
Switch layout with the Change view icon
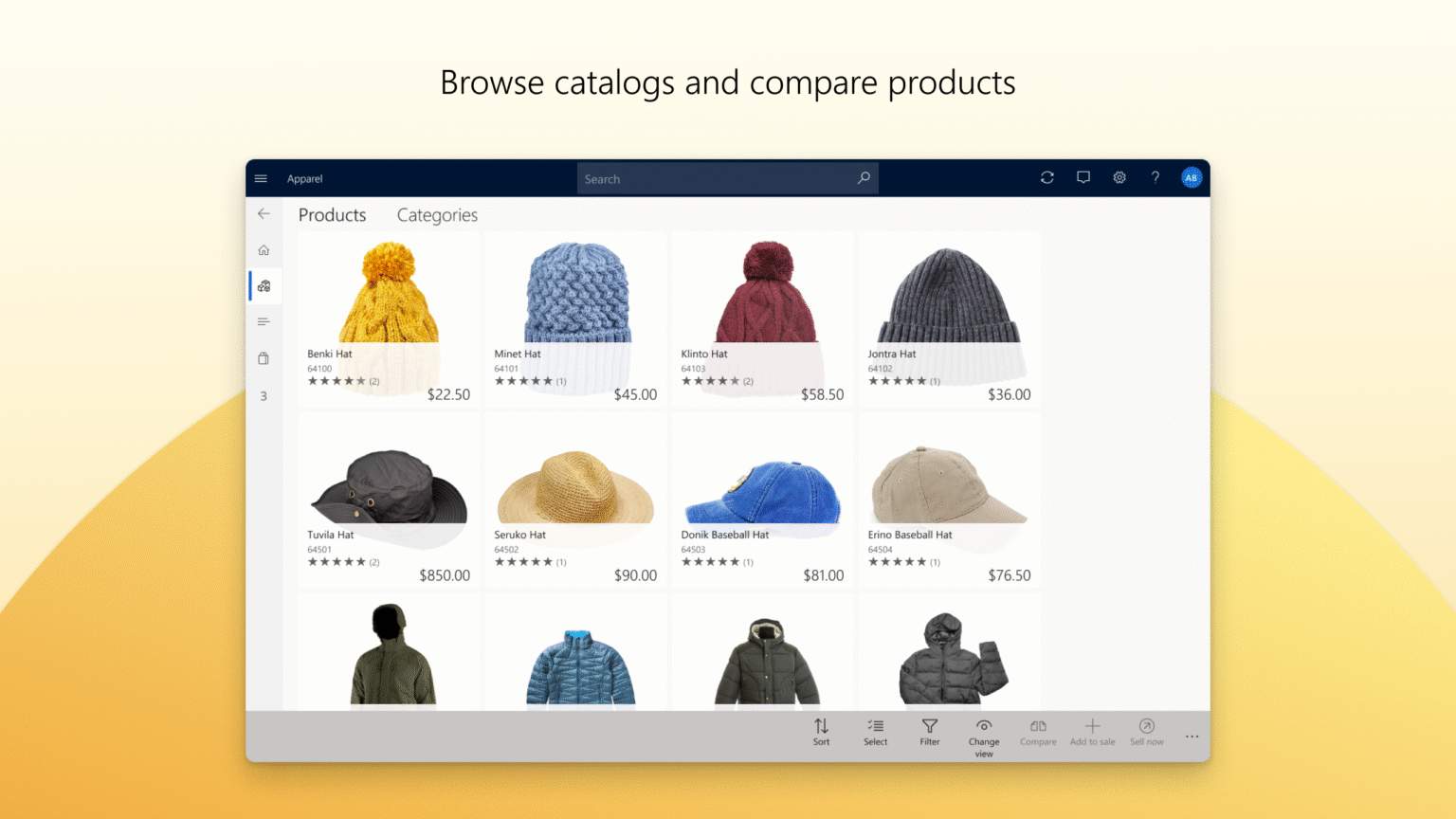tap(984, 733)
